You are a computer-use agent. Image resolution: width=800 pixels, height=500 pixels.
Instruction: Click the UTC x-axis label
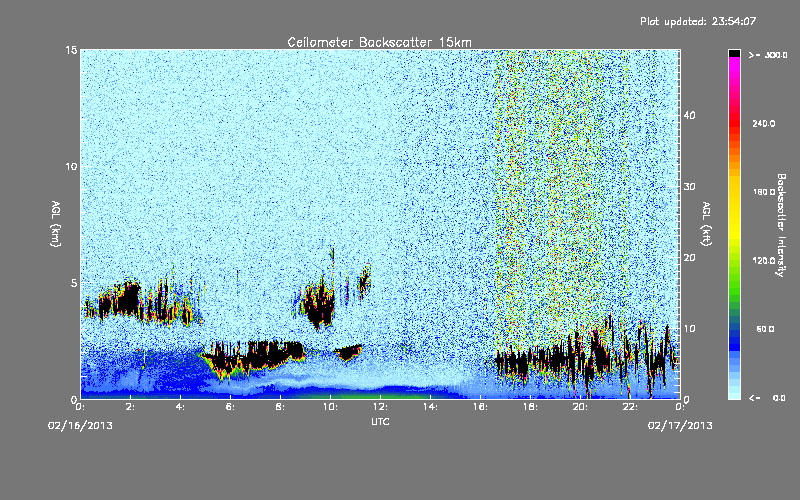point(380,421)
